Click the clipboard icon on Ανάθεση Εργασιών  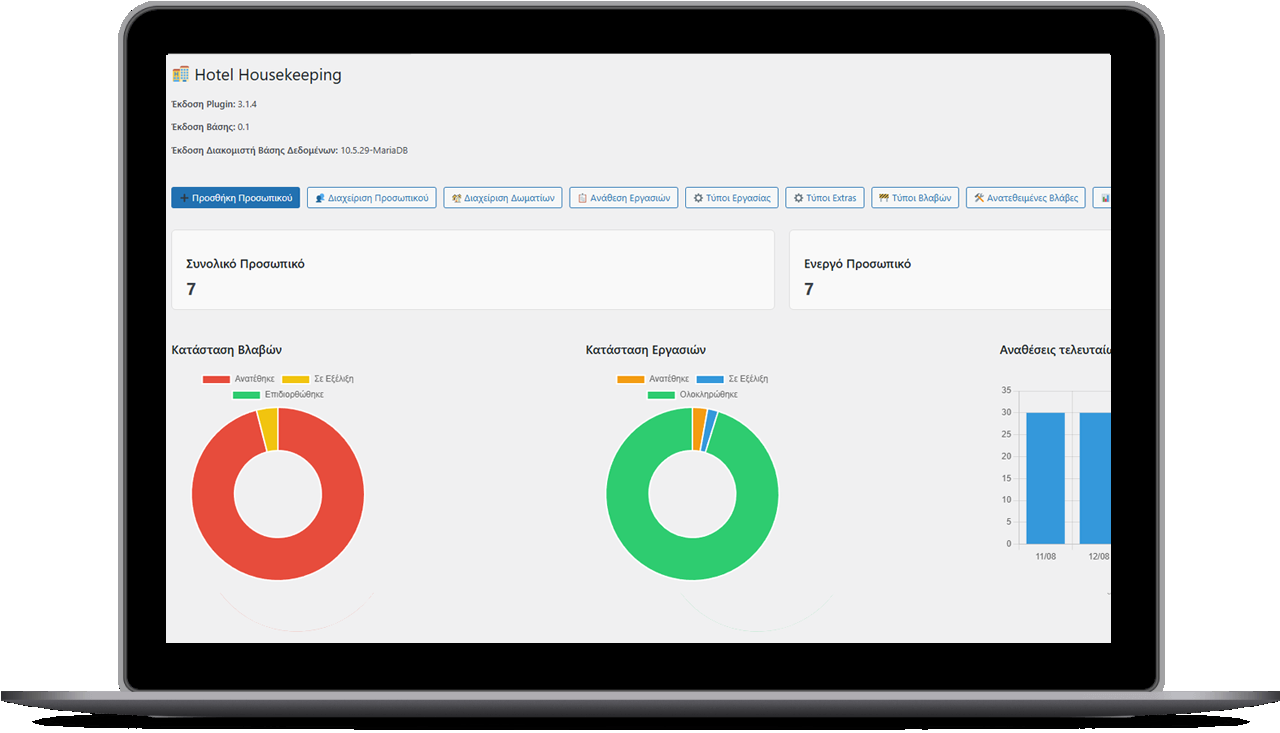coord(582,198)
